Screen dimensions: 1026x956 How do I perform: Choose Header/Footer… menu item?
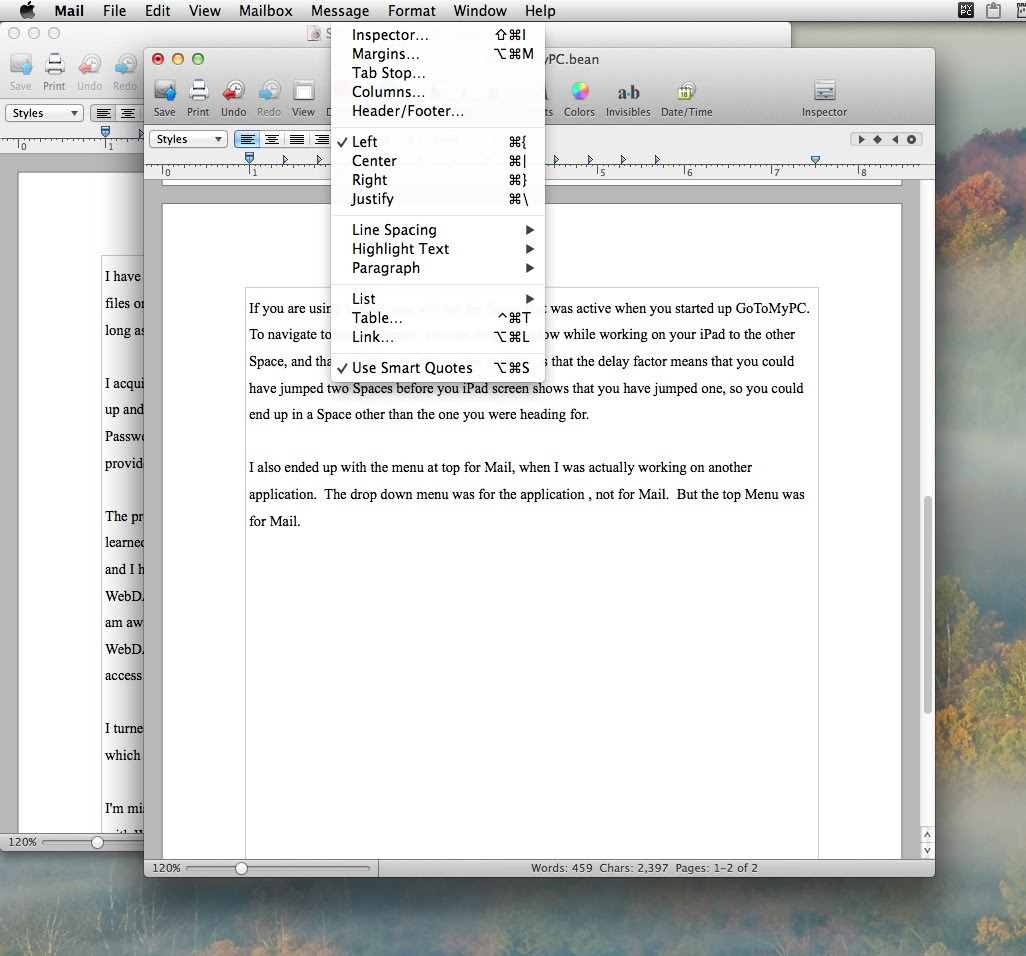[438, 111]
